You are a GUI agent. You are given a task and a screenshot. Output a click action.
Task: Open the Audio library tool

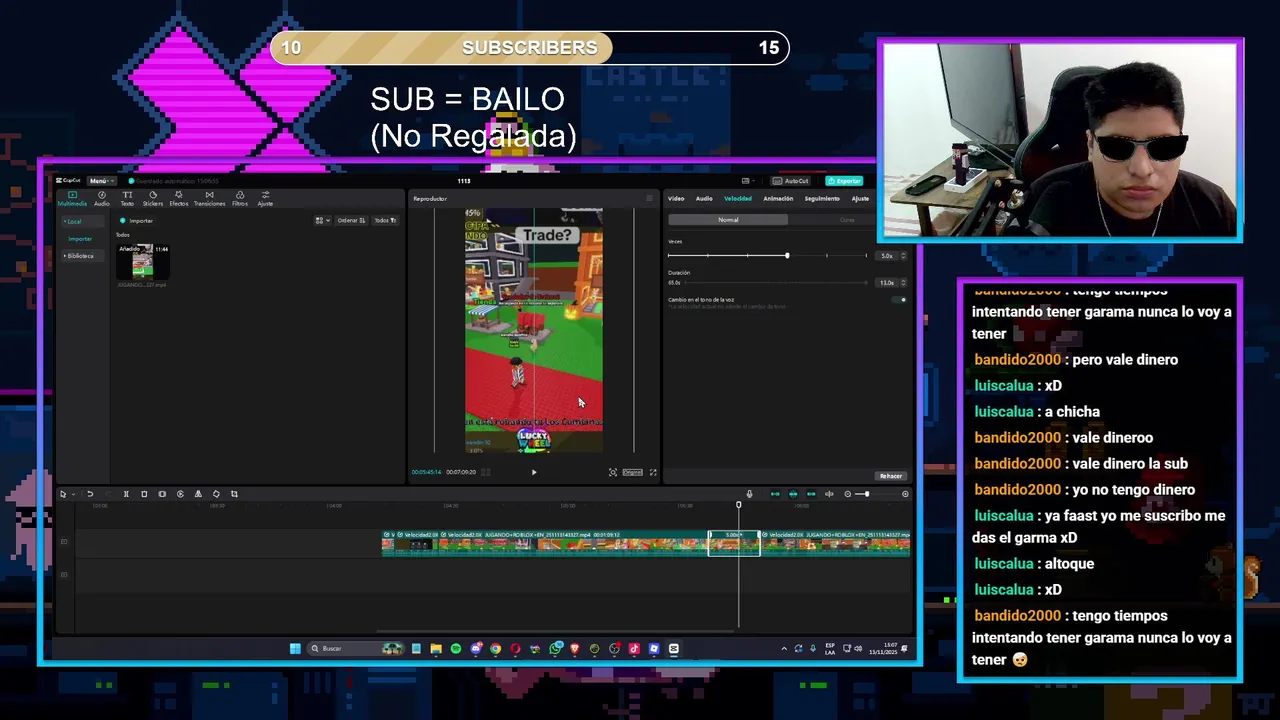tap(102, 198)
